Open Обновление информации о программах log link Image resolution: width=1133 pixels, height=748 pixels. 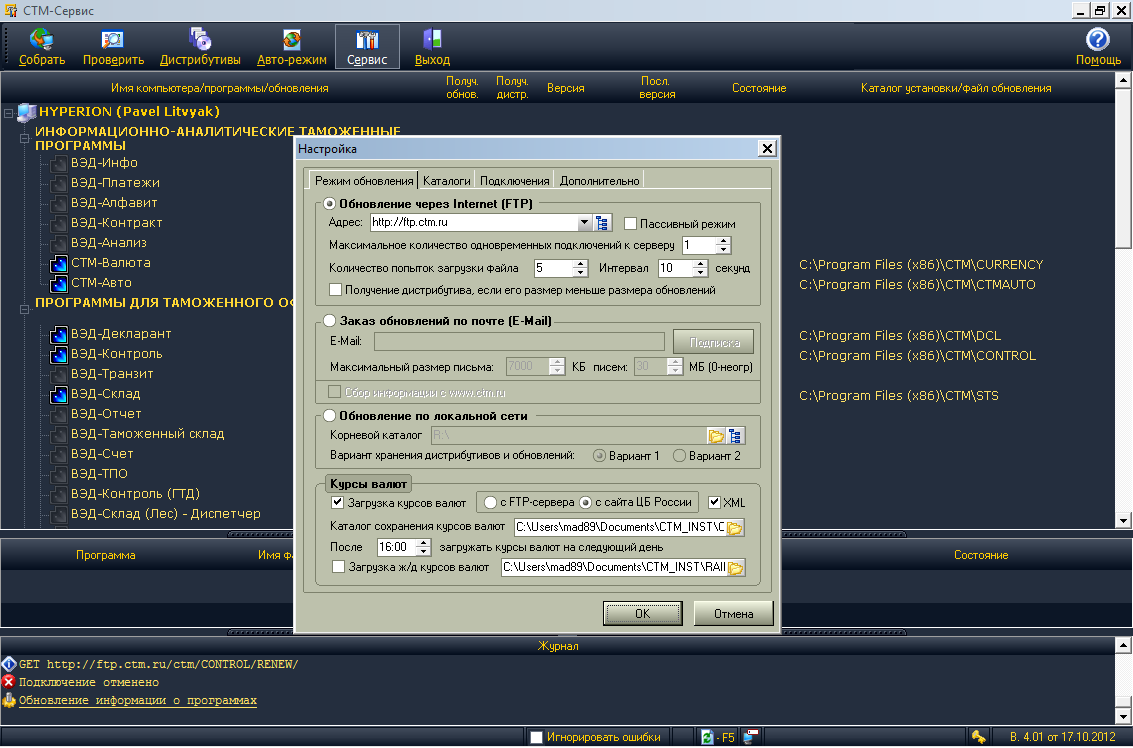(137, 700)
